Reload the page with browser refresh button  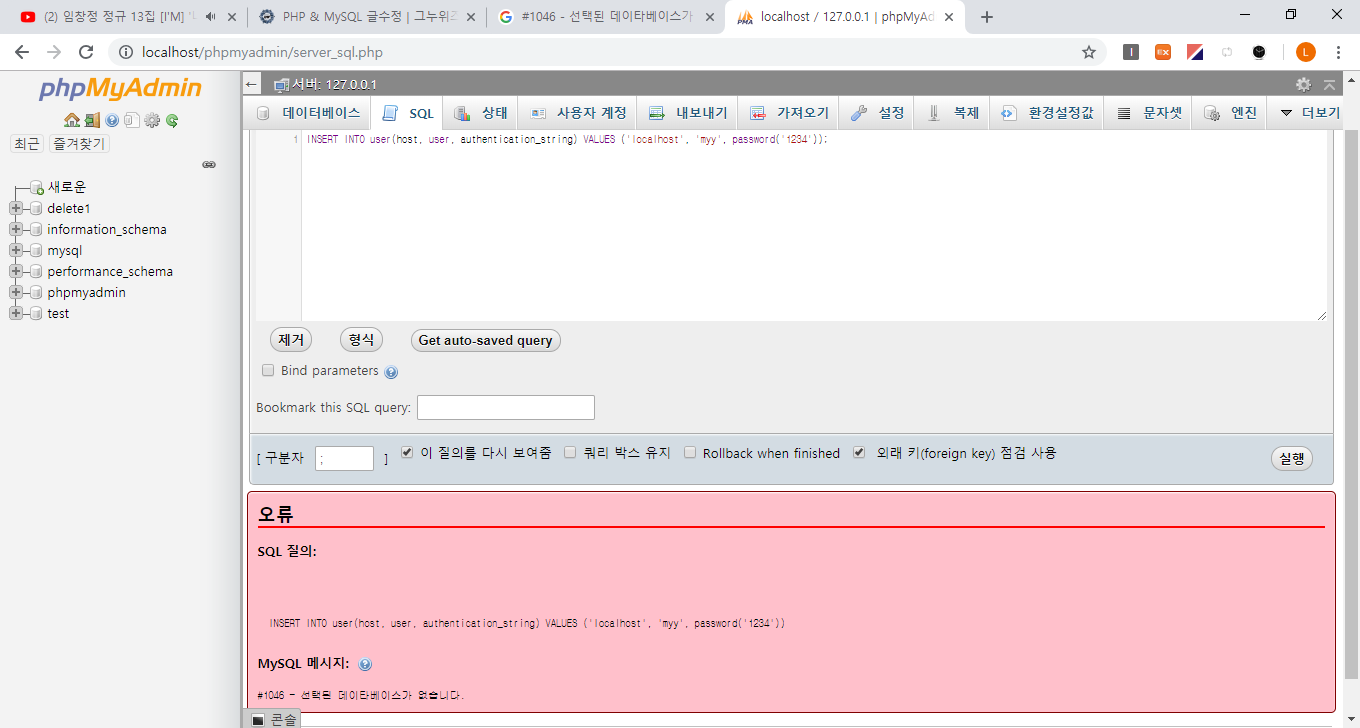click(x=86, y=52)
